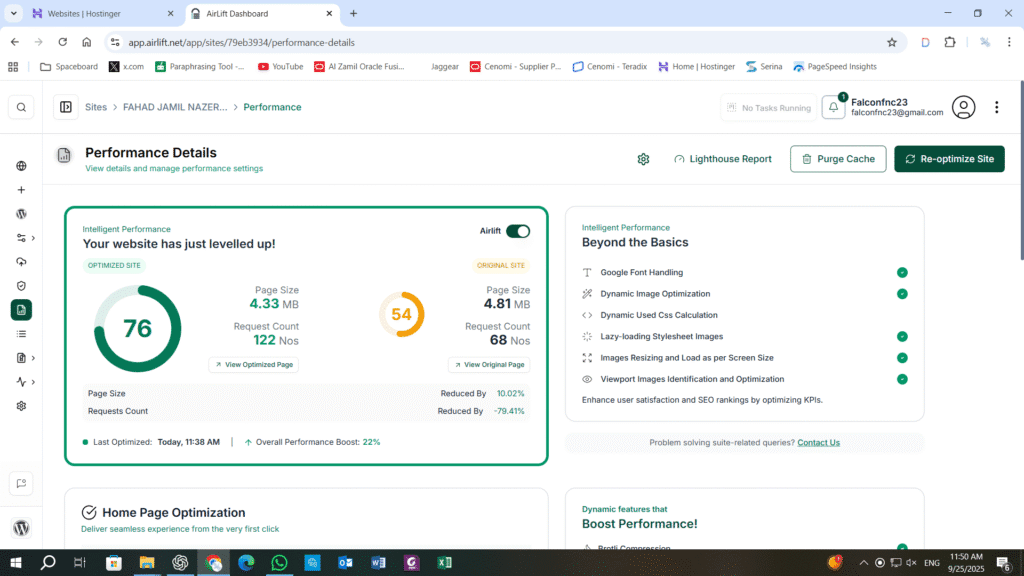Open the user account avatar icon
The image size is (1024, 576).
pos(963,107)
